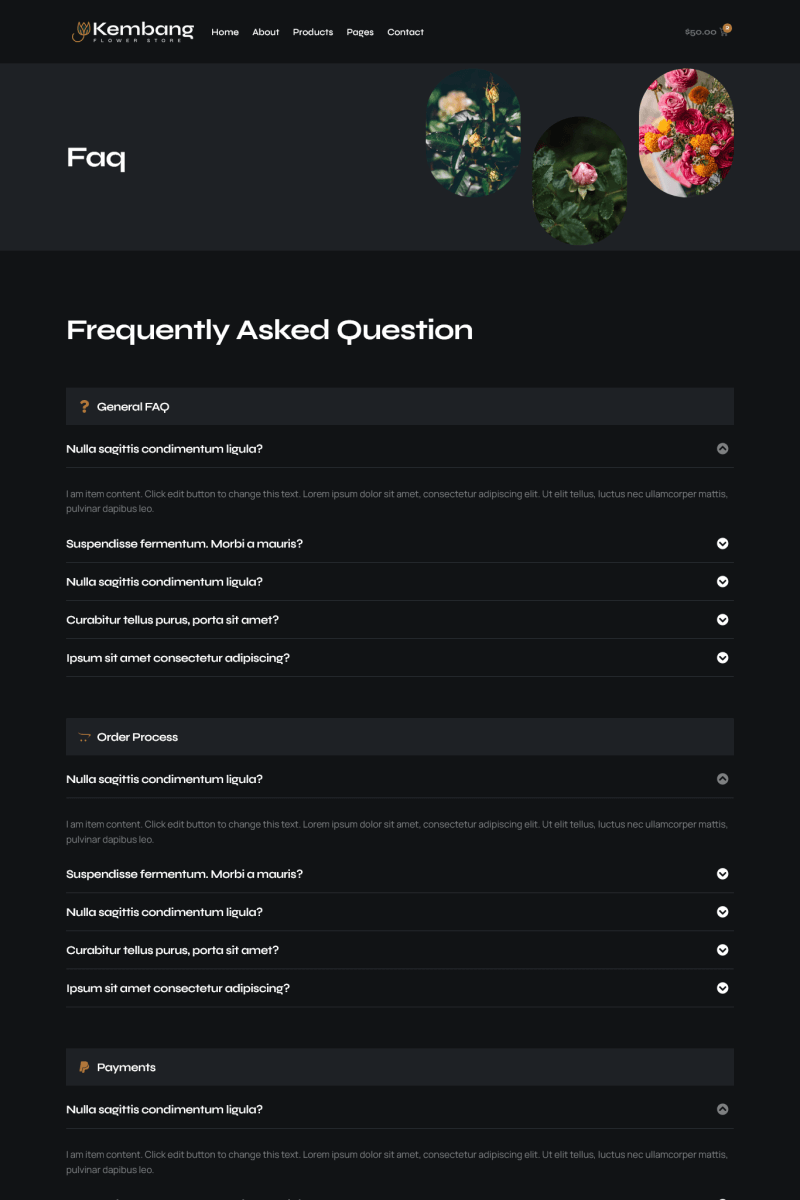Click the cart icon beside Order Process
The width and height of the screenshot is (800, 1200).
pos(84,737)
